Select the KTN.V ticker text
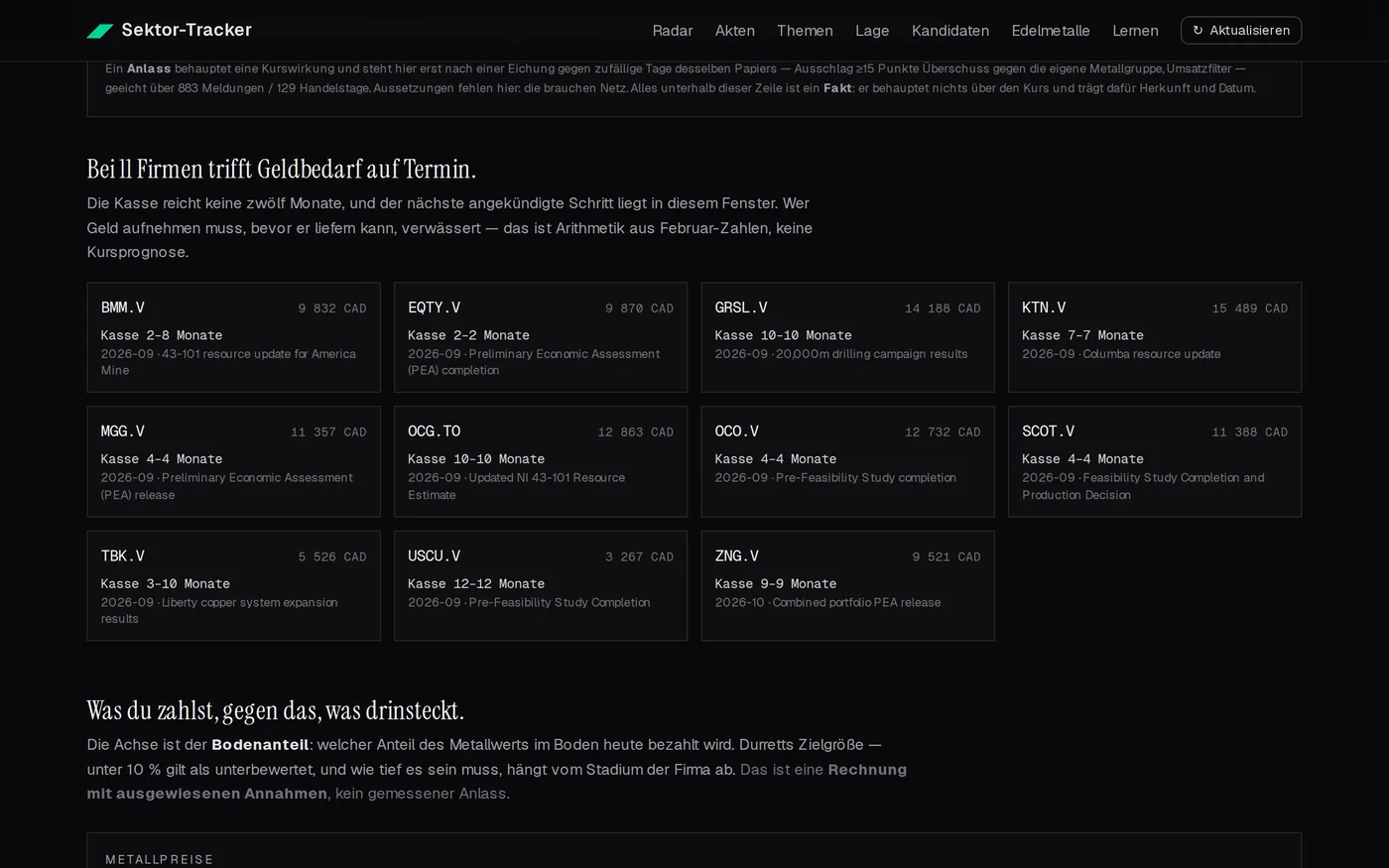This screenshot has width=1389, height=868. pyautogui.click(x=1044, y=308)
